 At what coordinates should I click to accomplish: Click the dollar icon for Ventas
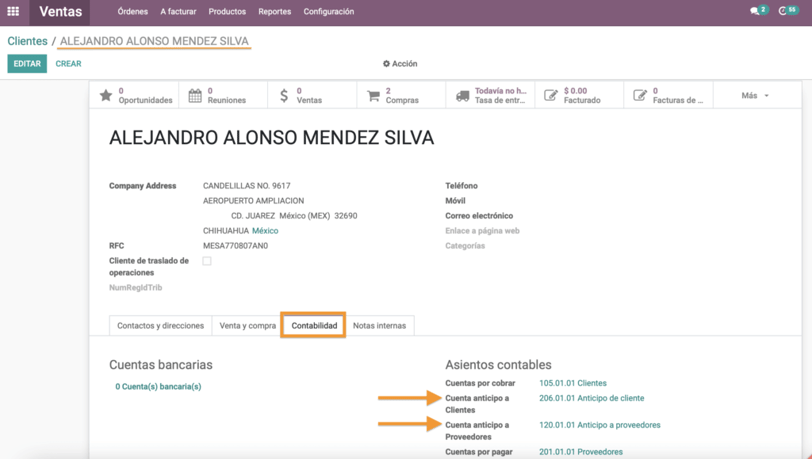coord(284,95)
